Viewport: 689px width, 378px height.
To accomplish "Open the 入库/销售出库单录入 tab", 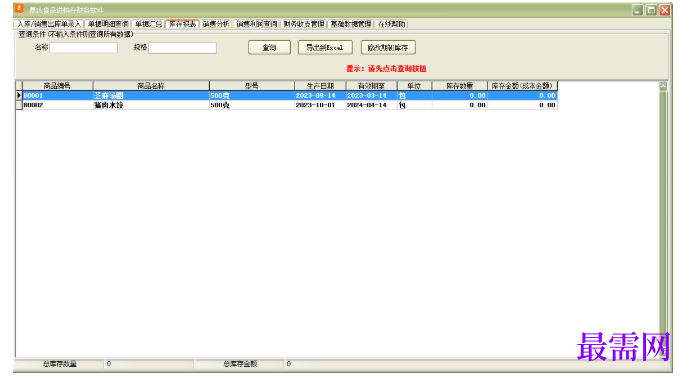I will pyautogui.click(x=49, y=24).
